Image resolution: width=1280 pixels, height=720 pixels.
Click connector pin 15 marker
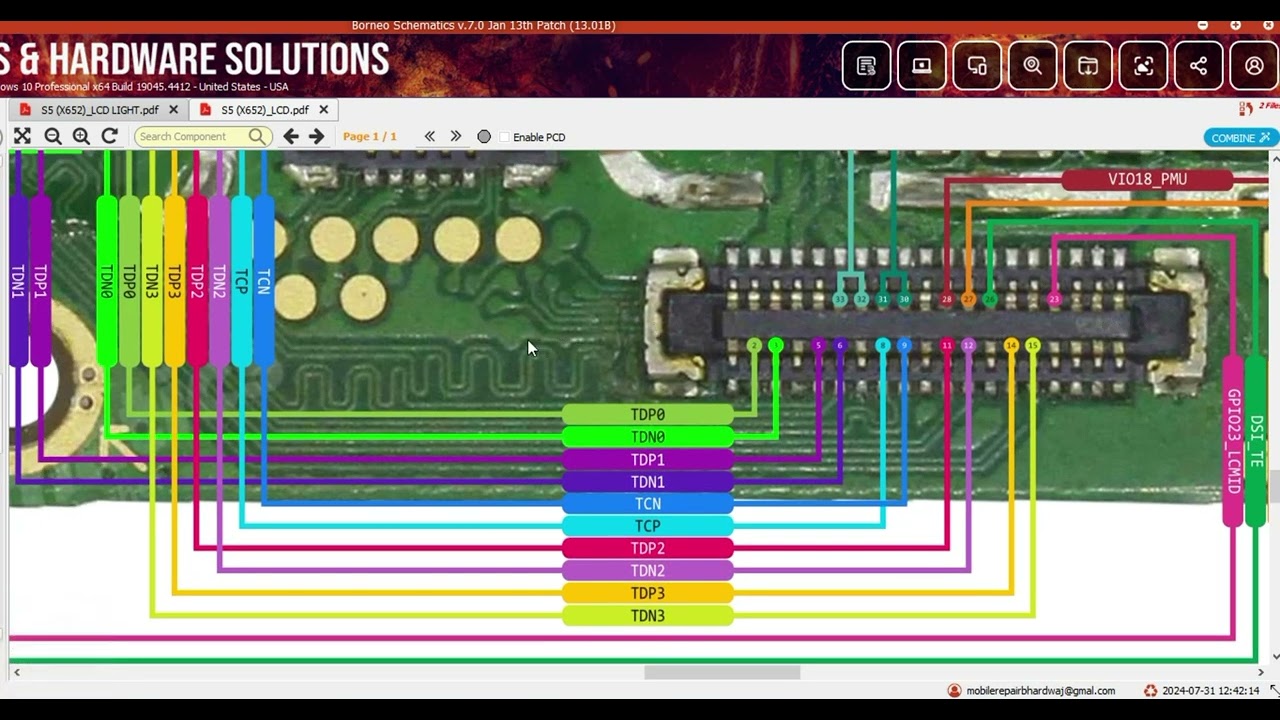[x=1033, y=345]
